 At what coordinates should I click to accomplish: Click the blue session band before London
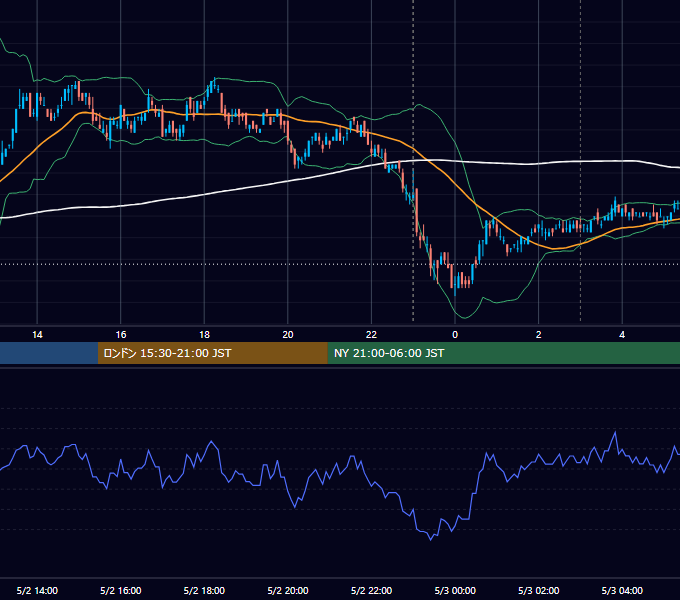(49, 353)
